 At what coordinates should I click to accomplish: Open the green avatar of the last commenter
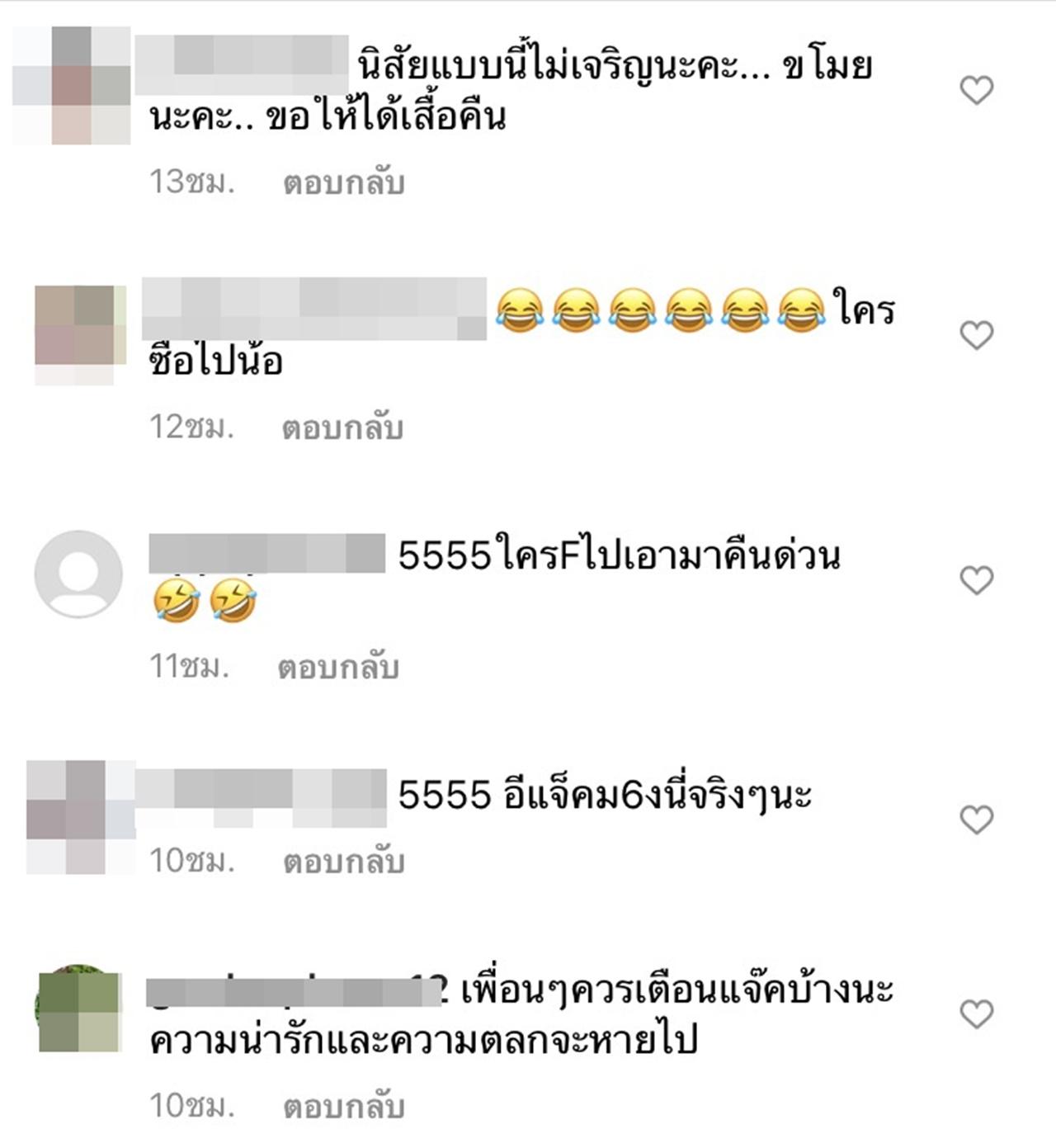click(x=79, y=1009)
